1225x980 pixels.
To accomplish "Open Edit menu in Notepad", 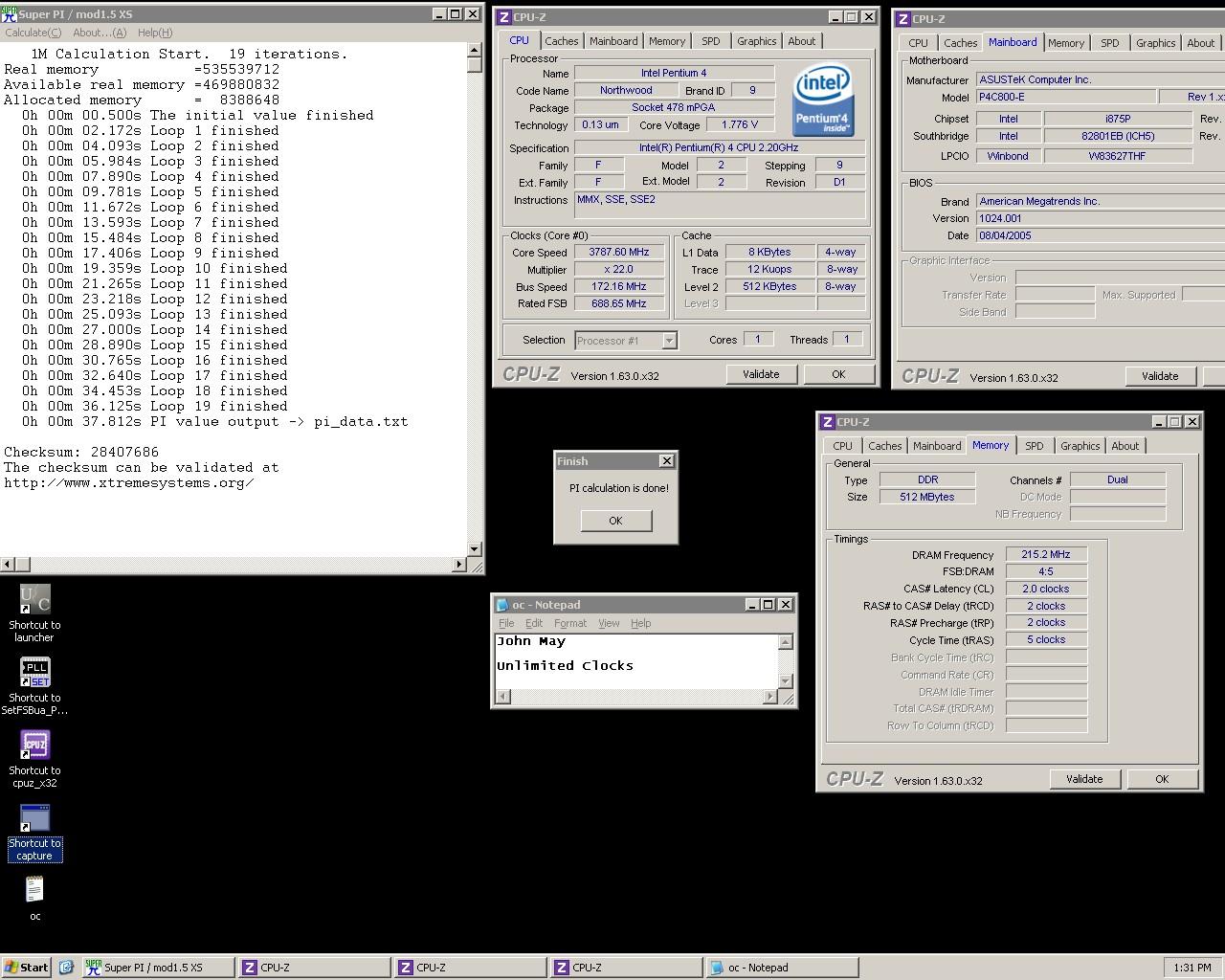I will [534, 623].
